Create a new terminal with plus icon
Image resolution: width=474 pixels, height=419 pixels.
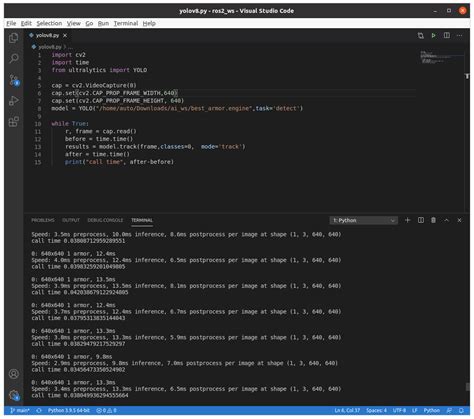coord(407,220)
